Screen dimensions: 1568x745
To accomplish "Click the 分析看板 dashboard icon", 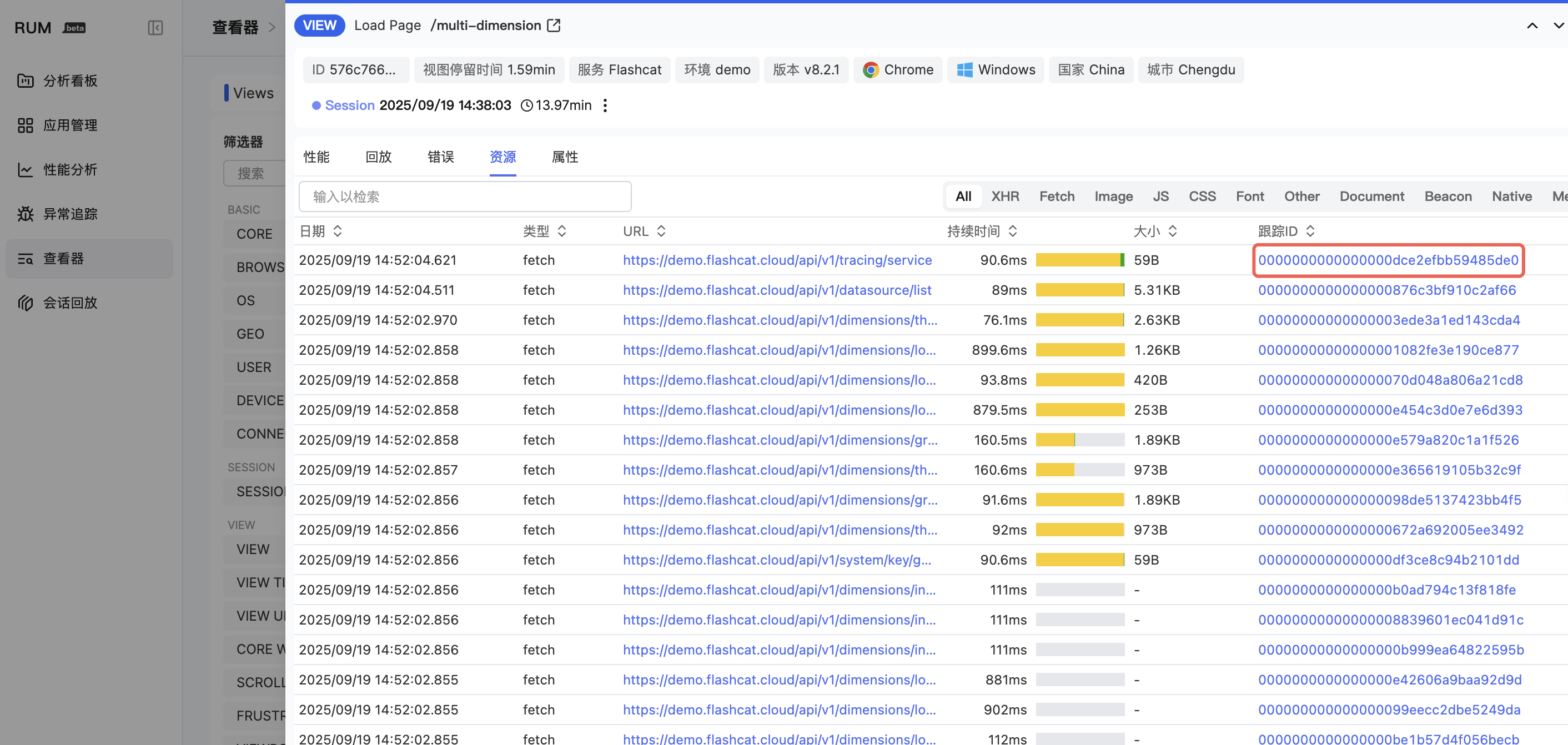I will coord(25,81).
